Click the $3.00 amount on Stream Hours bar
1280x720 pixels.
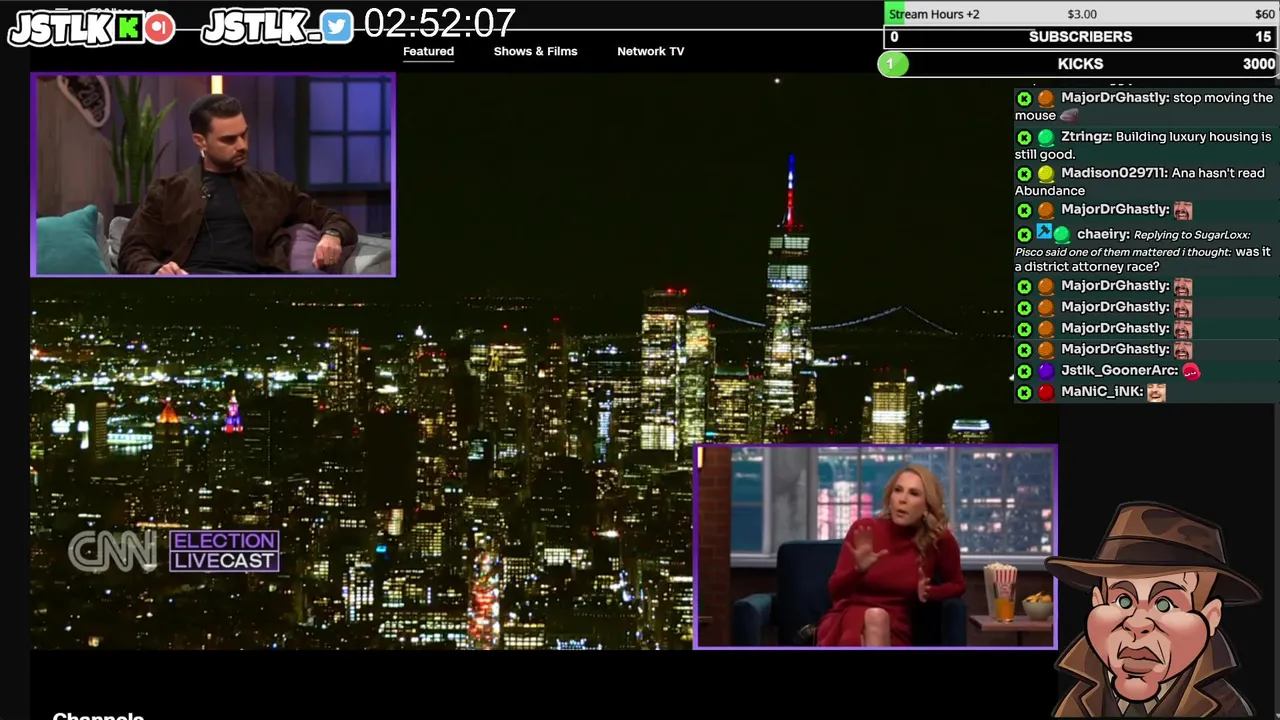pos(1082,14)
